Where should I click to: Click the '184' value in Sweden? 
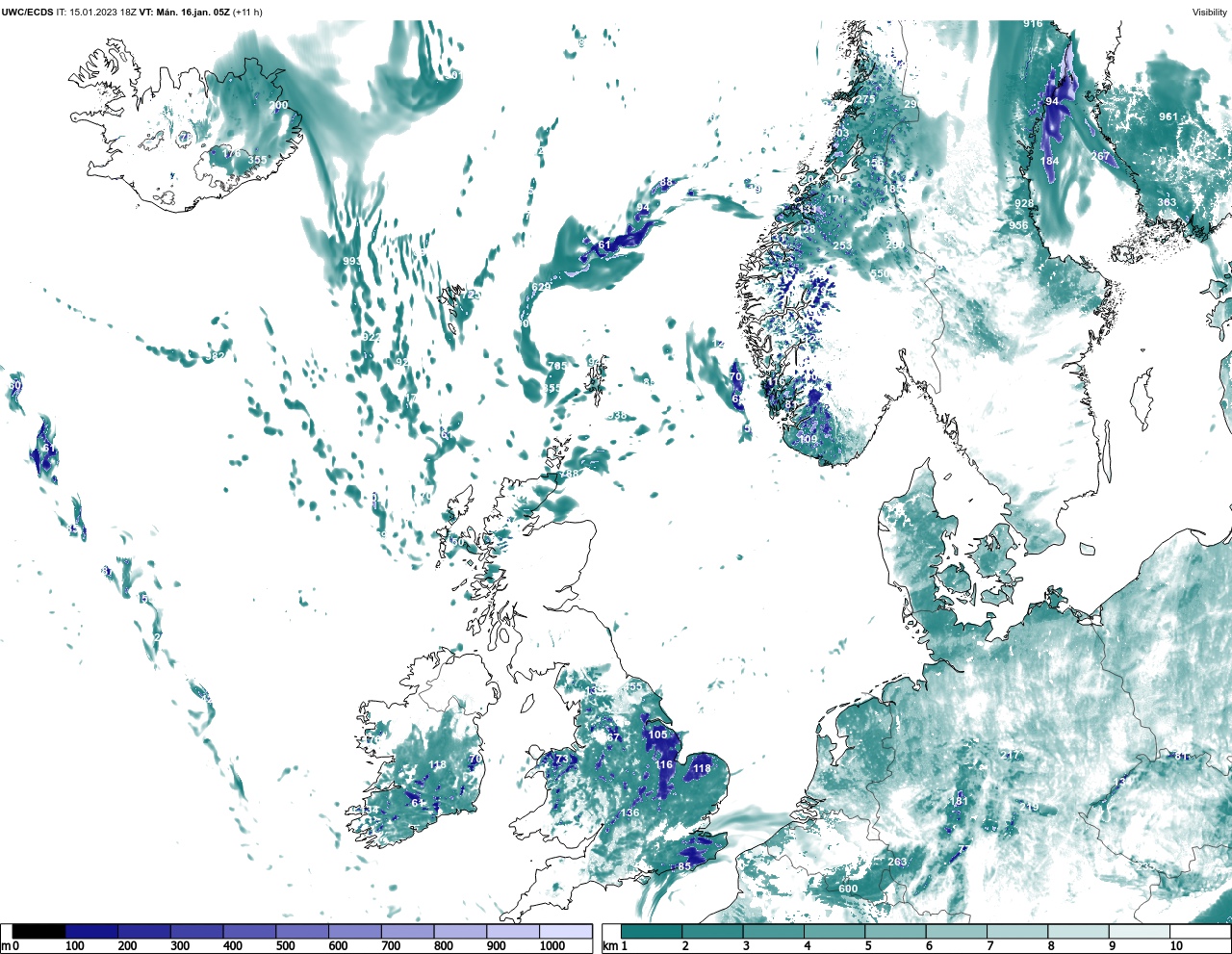click(x=1050, y=161)
